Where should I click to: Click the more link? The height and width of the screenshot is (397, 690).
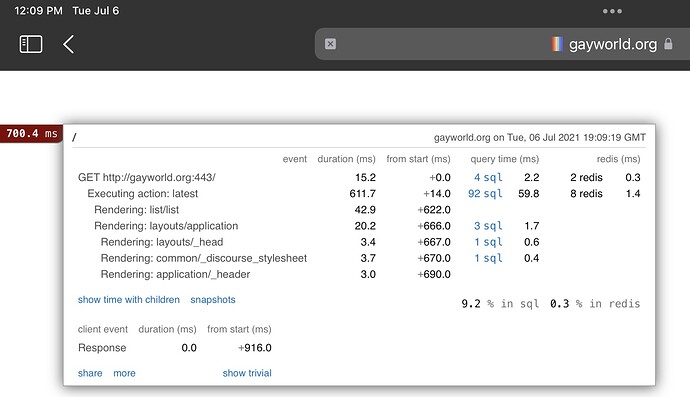pyautogui.click(x=125, y=373)
